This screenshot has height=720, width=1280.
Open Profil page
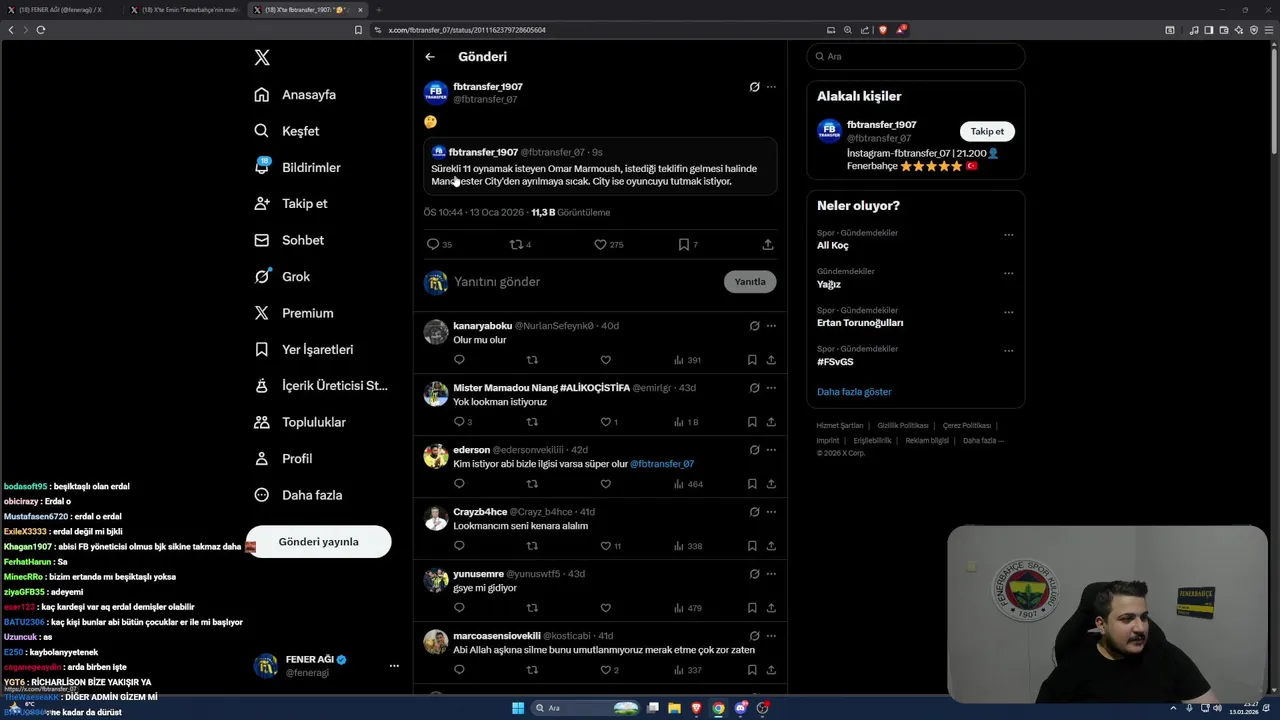click(283, 458)
